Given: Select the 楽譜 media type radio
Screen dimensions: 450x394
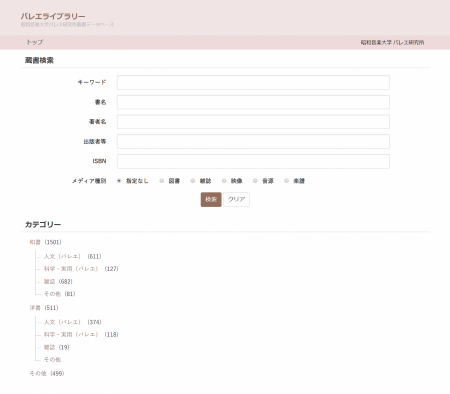Looking at the screenshot, I should point(286,181).
